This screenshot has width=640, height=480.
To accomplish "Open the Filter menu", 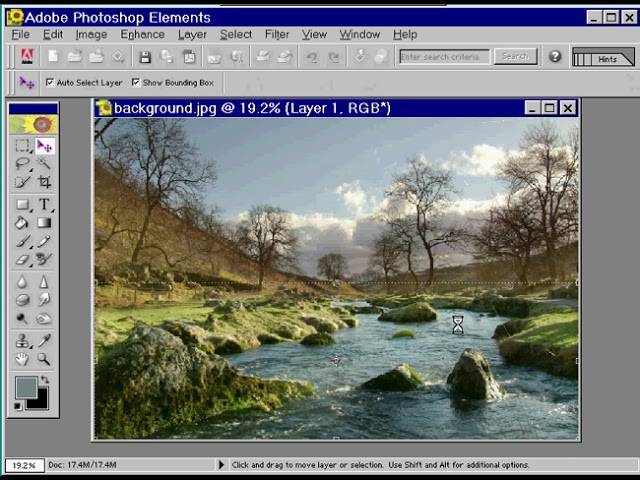I will (277, 34).
